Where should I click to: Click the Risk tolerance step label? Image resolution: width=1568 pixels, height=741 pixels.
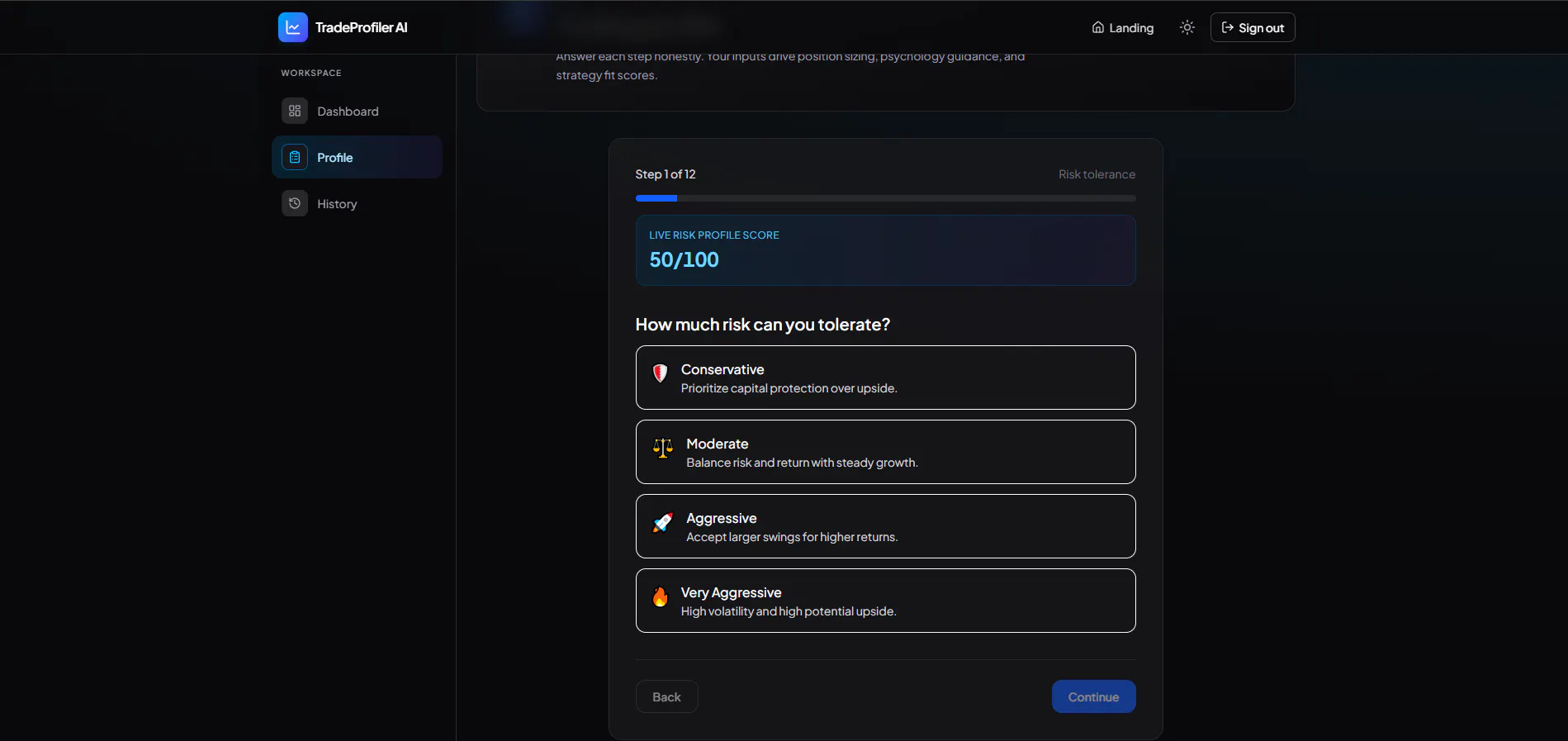[1097, 174]
